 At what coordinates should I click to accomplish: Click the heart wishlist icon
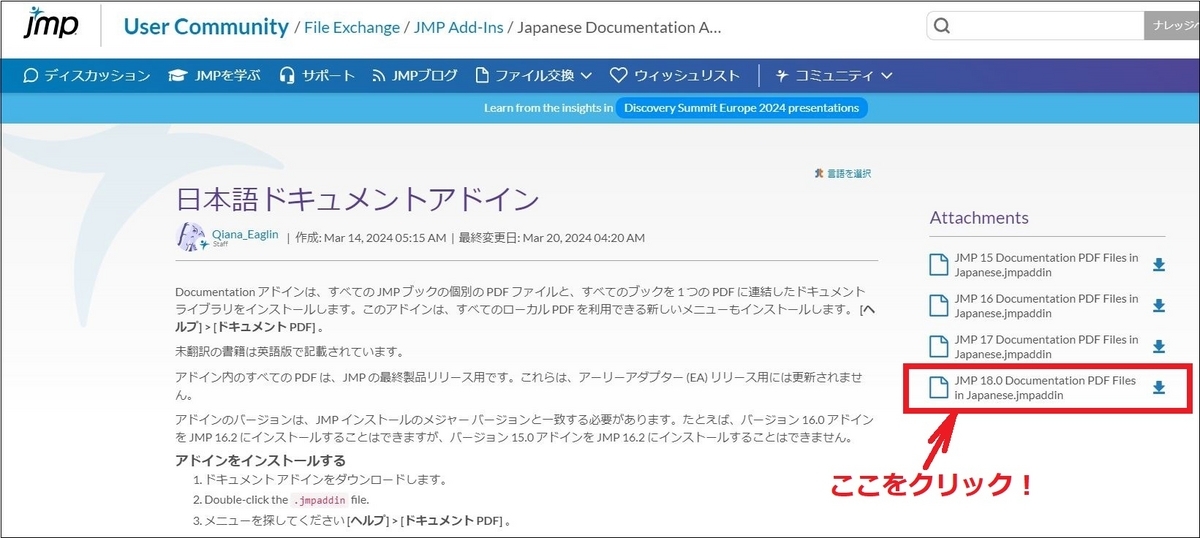[x=619, y=75]
